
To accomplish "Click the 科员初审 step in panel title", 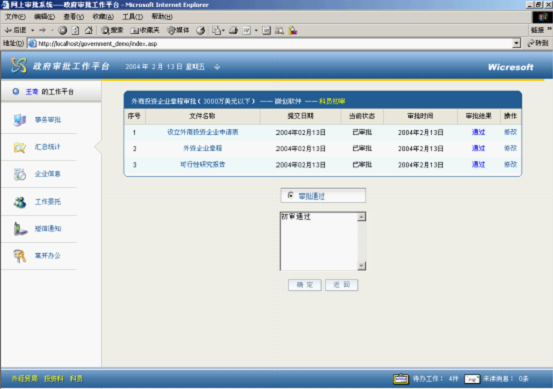I will (332, 101).
